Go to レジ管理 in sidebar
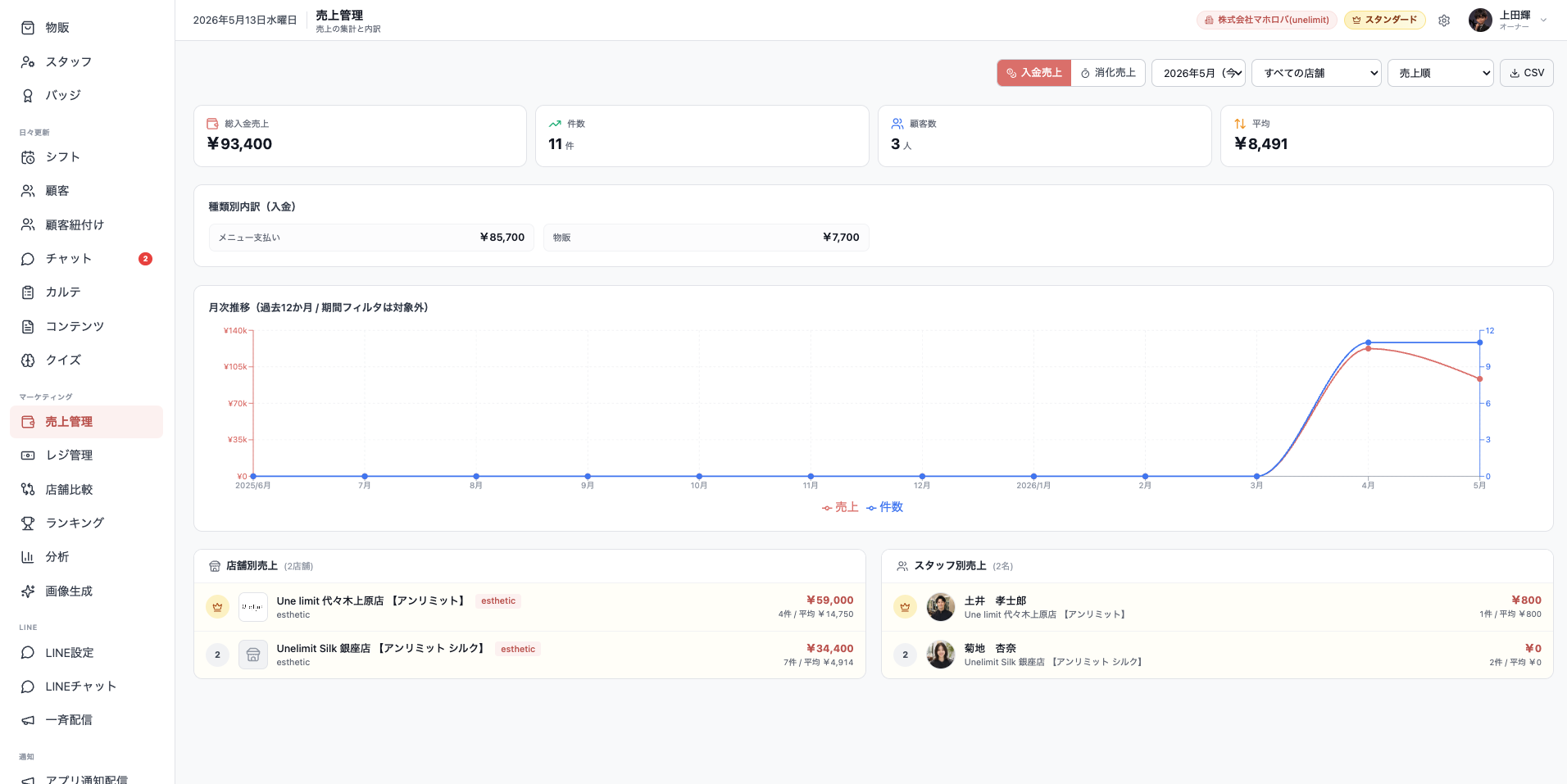This screenshot has width=1567, height=784. [x=87, y=455]
